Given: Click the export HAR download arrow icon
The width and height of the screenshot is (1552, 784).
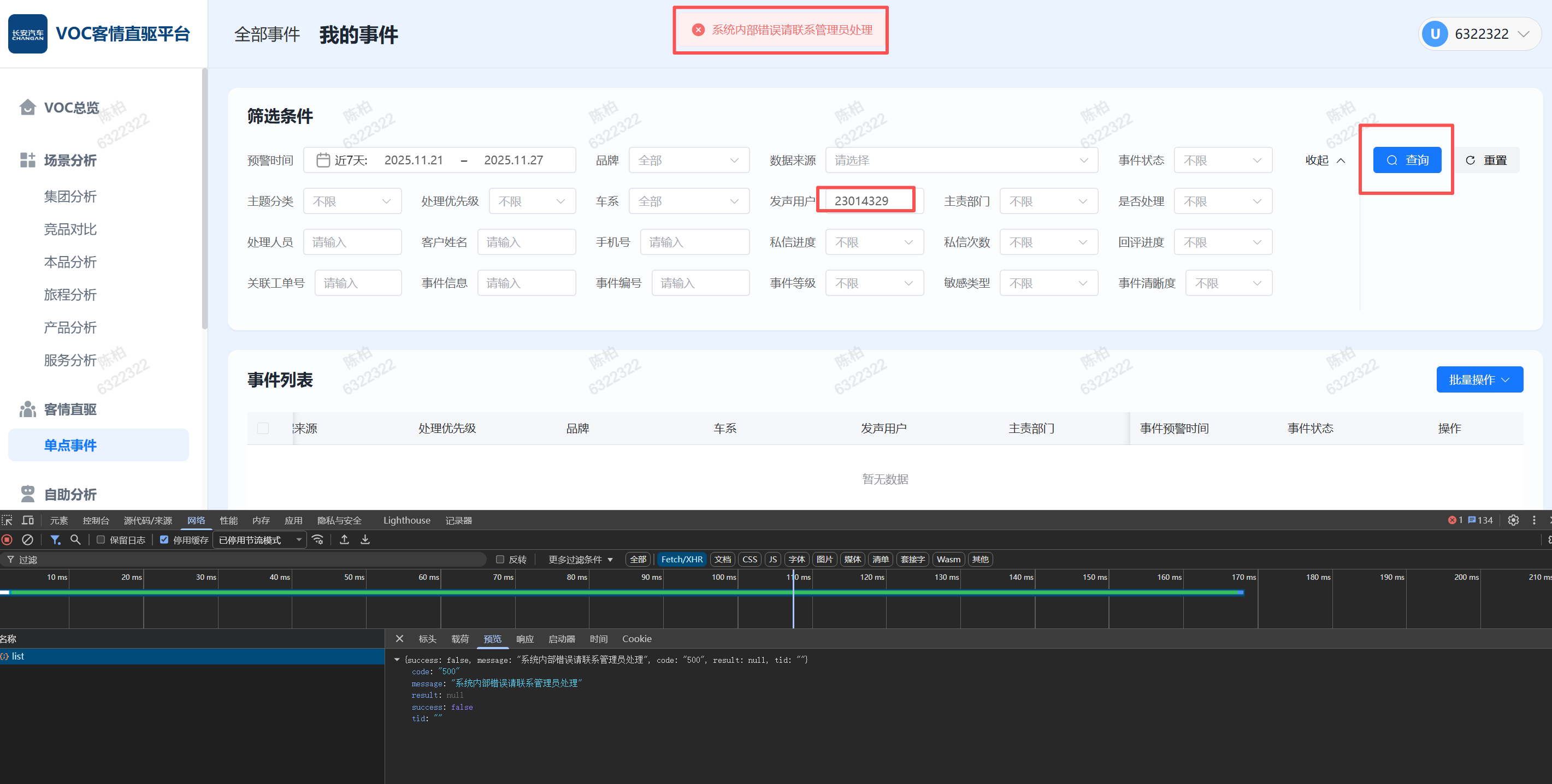Looking at the screenshot, I should [x=365, y=539].
